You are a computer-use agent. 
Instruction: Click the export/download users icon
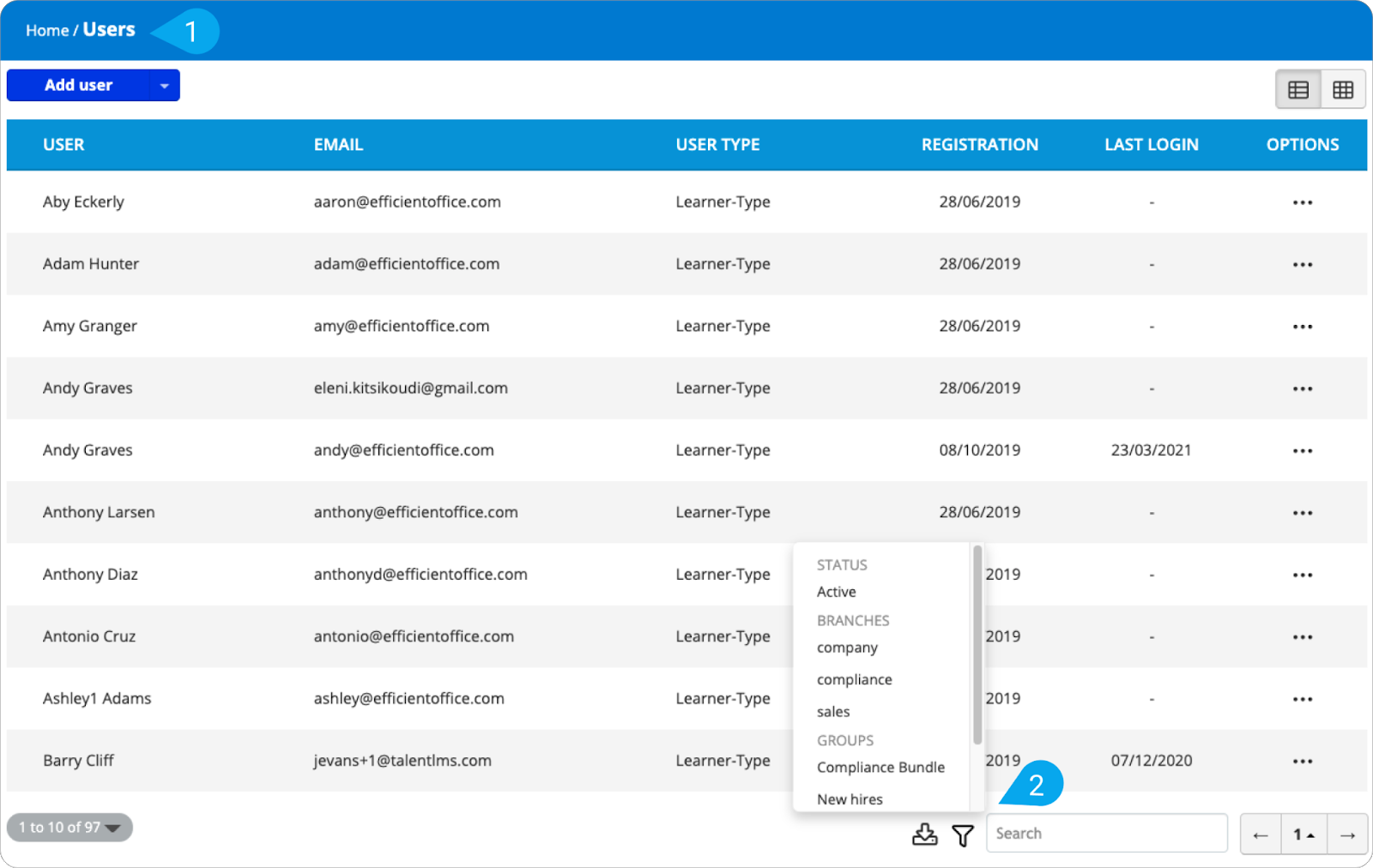[924, 834]
